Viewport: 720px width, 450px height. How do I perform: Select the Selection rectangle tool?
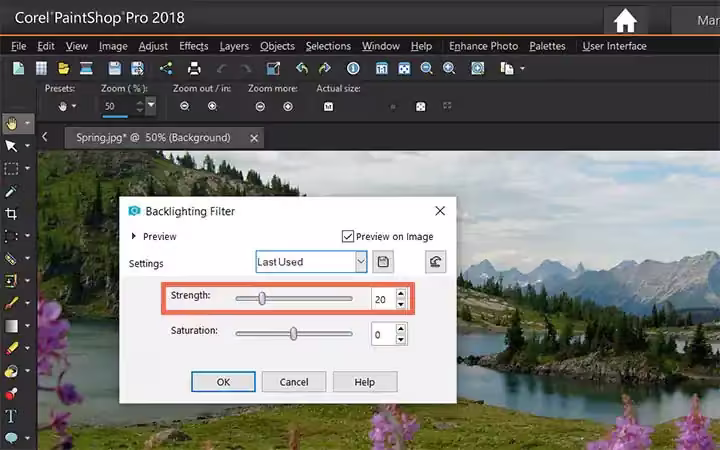[11, 169]
